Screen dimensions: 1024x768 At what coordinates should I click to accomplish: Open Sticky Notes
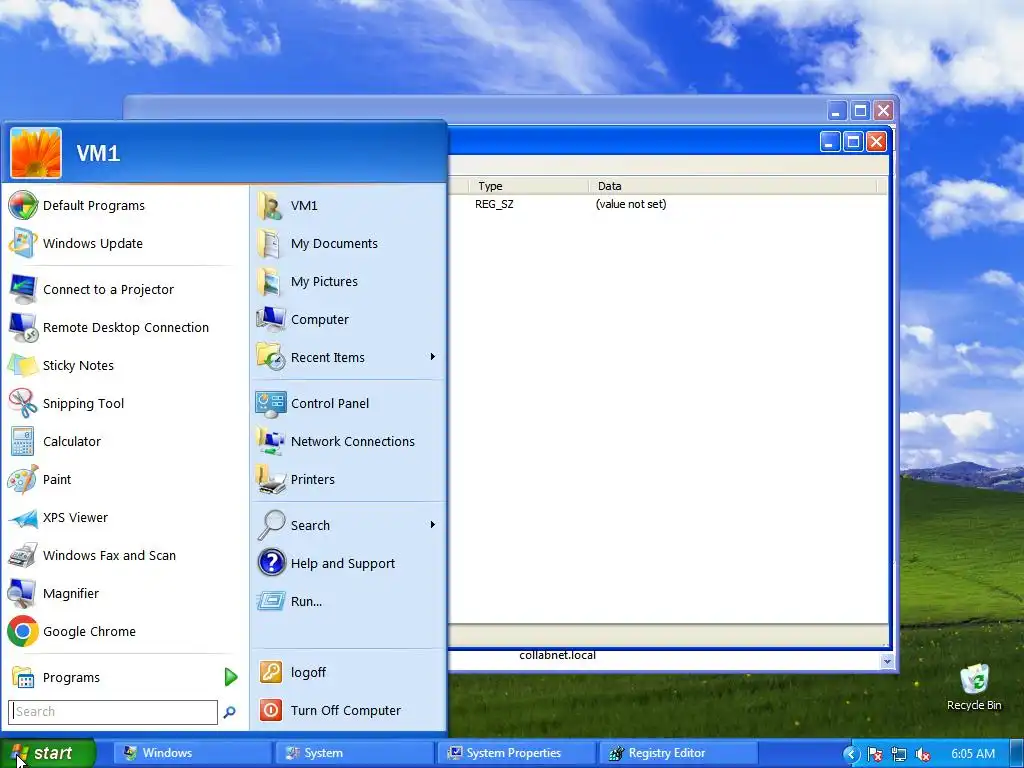point(124,365)
